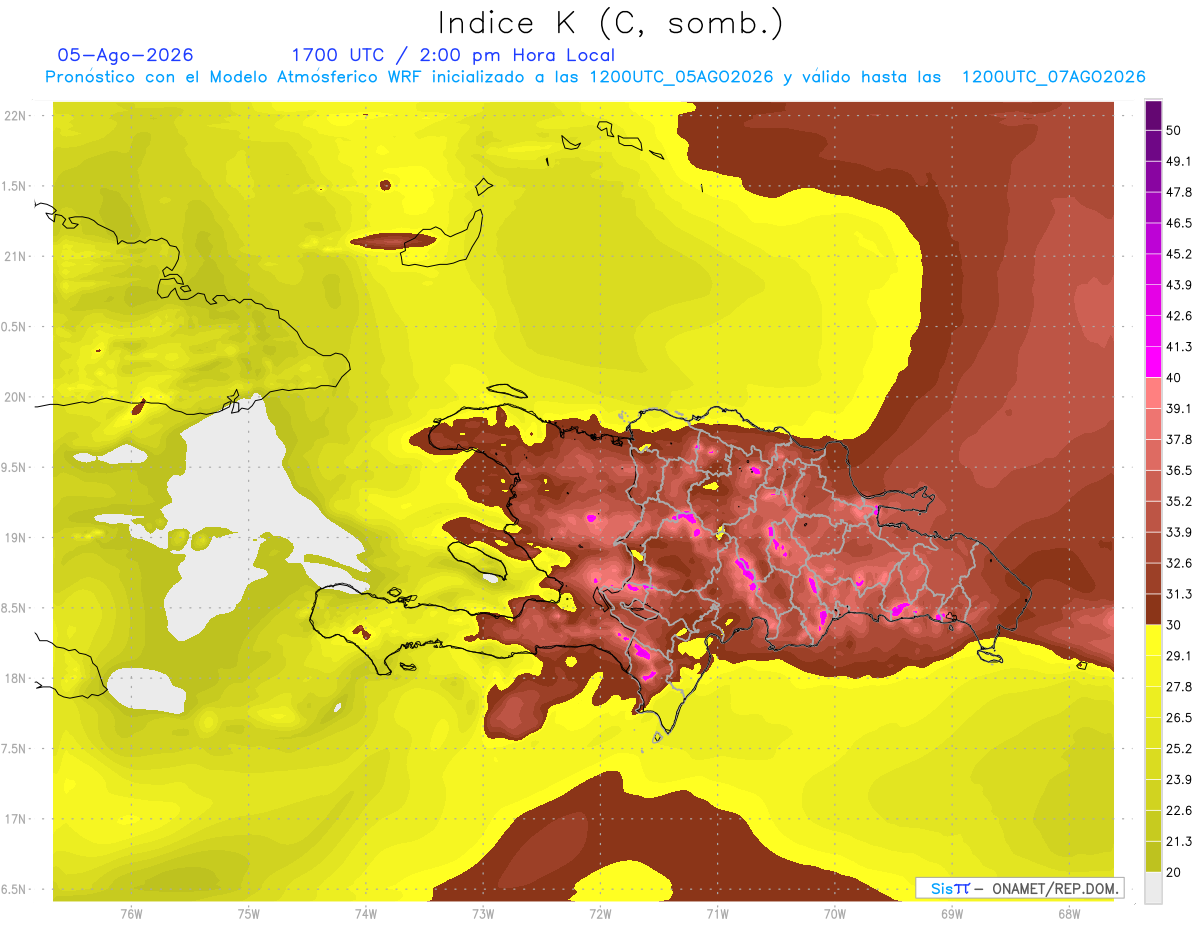Click the legend value '21.3'
This screenshot has width=1200, height=927.
click(x=1179, y=842)
